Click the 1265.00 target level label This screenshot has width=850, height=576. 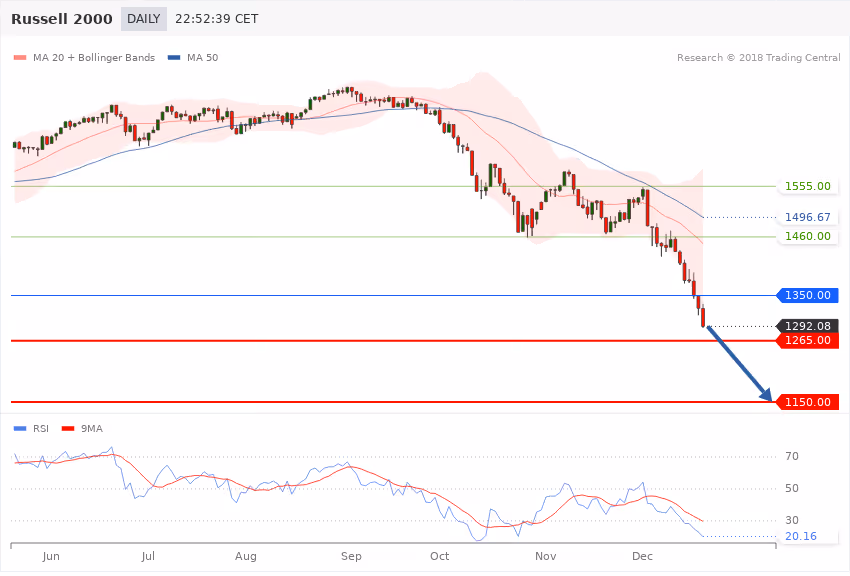click(x=808, y=340)
